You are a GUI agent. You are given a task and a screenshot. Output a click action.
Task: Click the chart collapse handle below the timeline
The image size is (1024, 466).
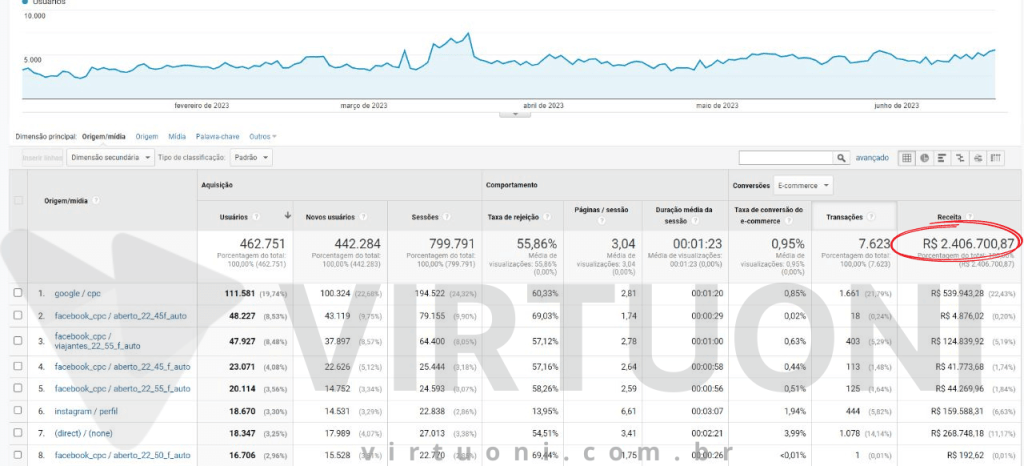514,114
